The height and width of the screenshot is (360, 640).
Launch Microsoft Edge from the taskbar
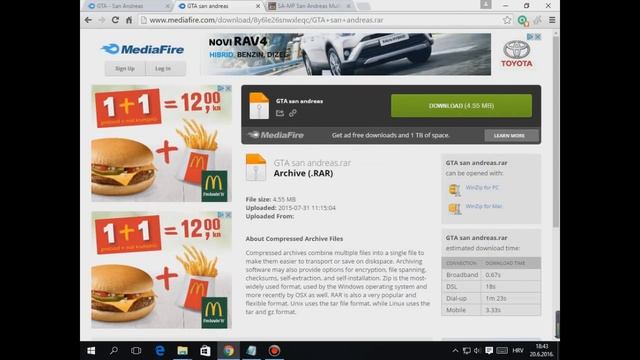coord(160,351)
